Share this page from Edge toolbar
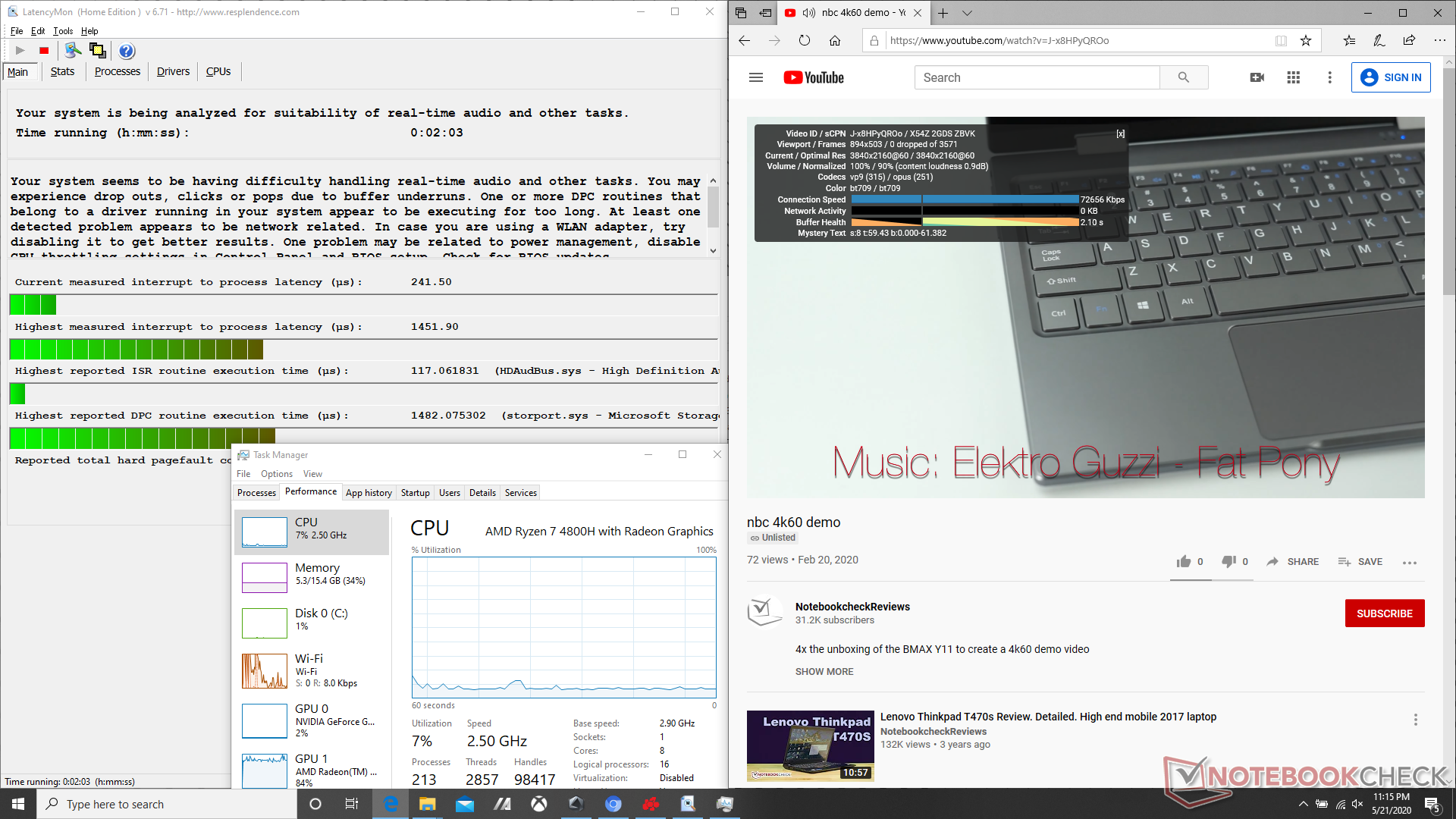This screenshot has height=819, width=1456. [1409, 41]
